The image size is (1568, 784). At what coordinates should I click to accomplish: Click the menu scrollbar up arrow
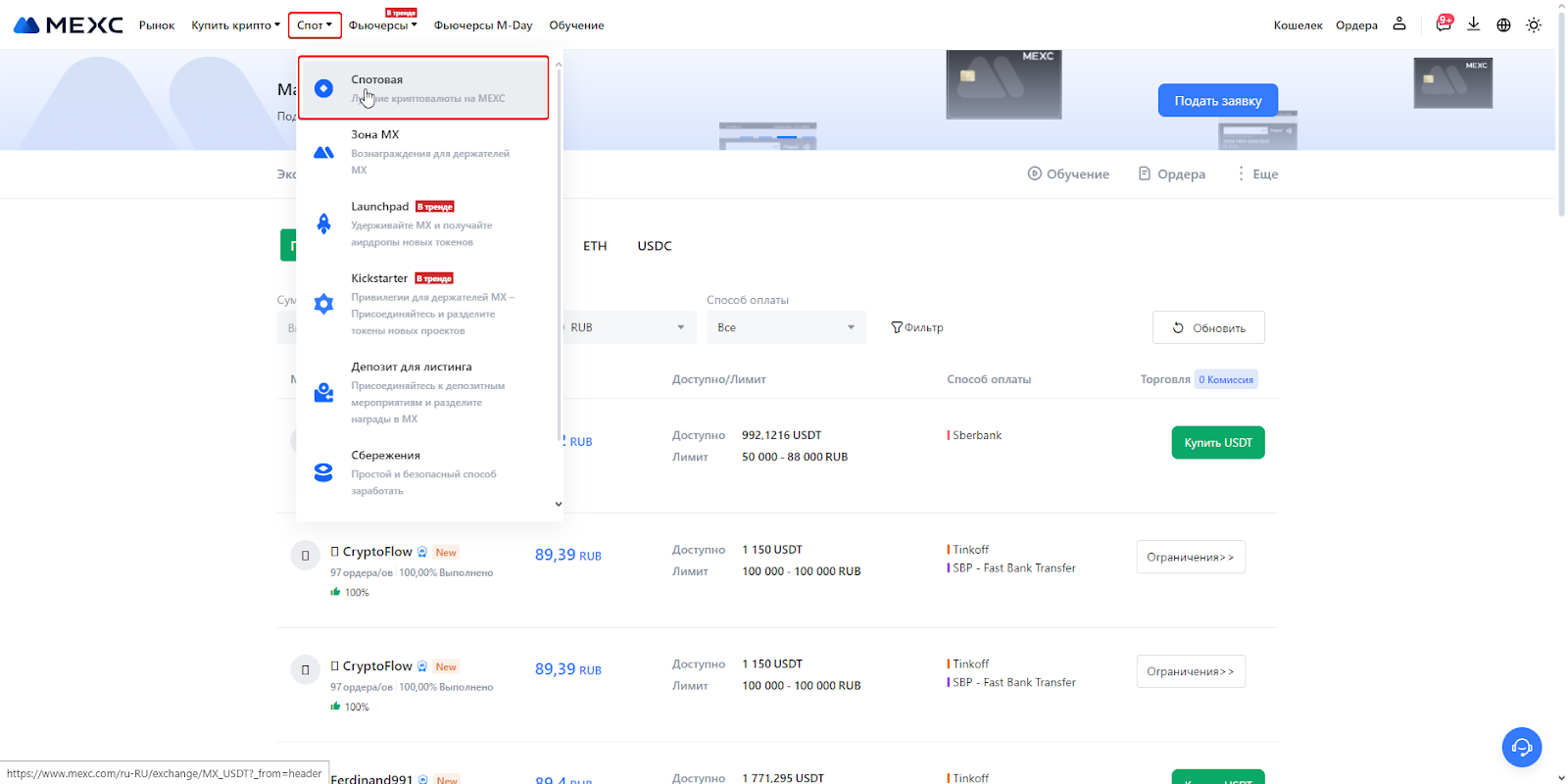(x=559, y=65)
